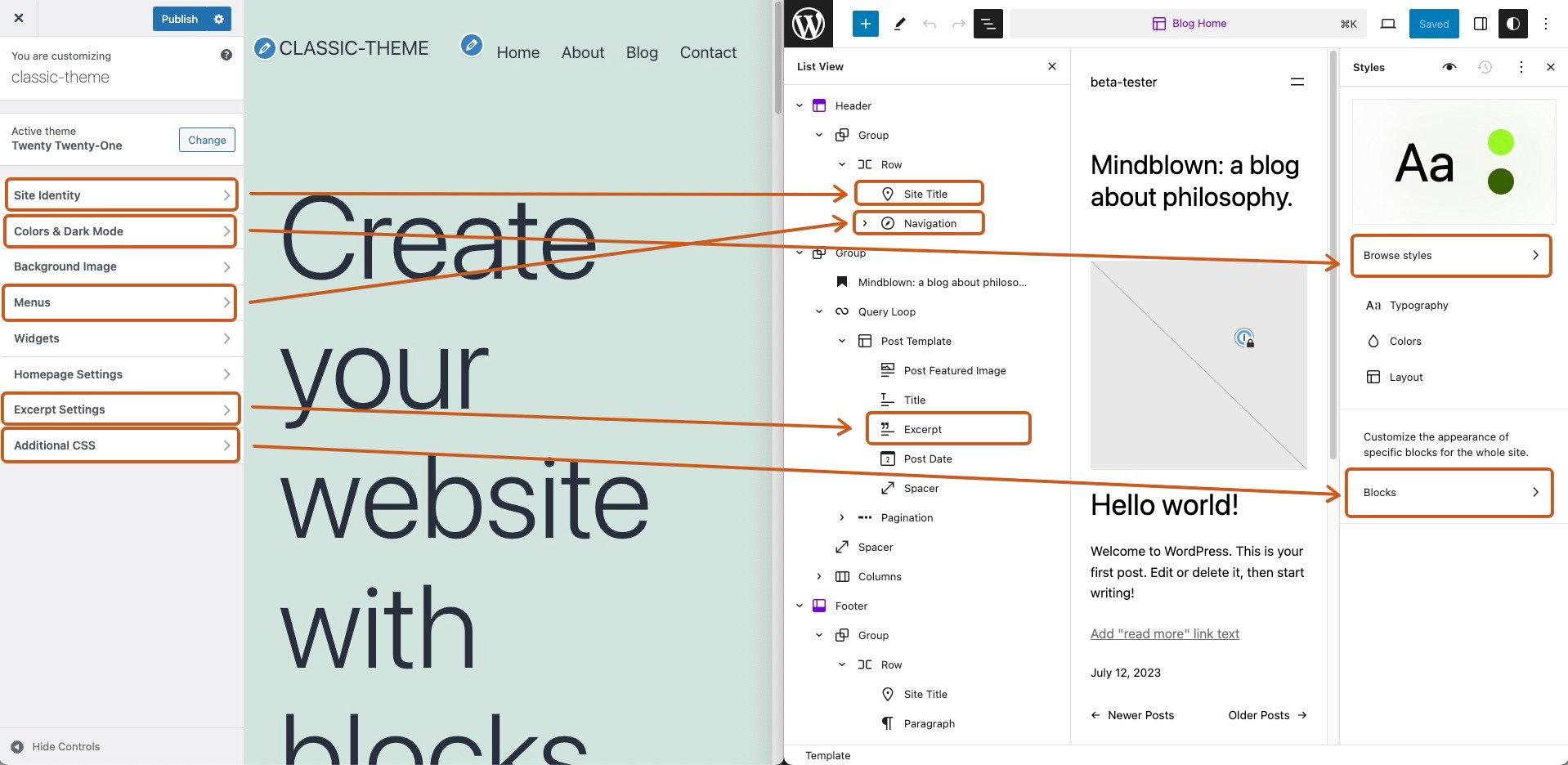Select the Post Date block icon
This screenshot has width=1568, height=765.
(887, 459)
